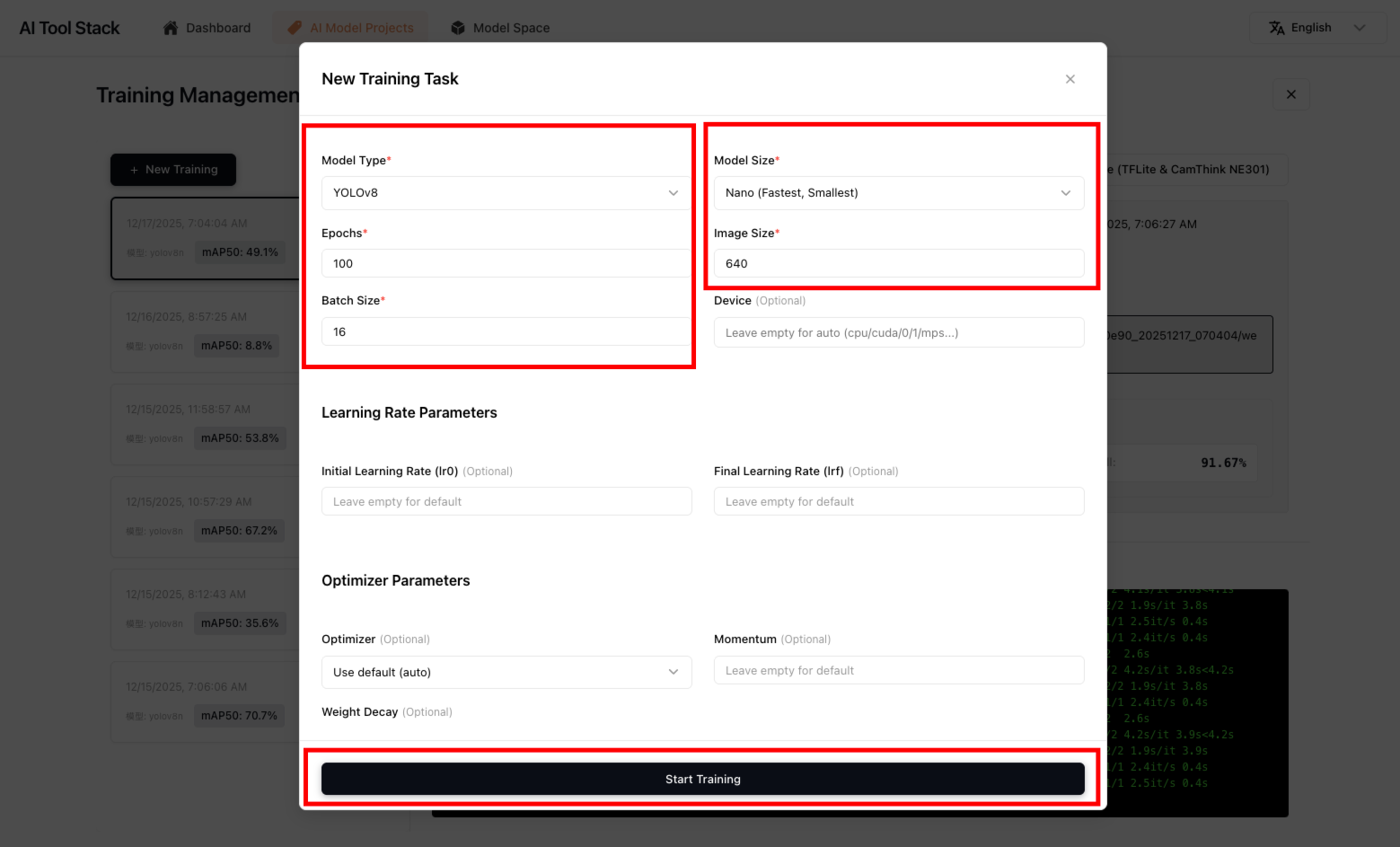Focus the Epochs input field
Viewport: 1400px width, 847px height.
[x=506, y=264]
